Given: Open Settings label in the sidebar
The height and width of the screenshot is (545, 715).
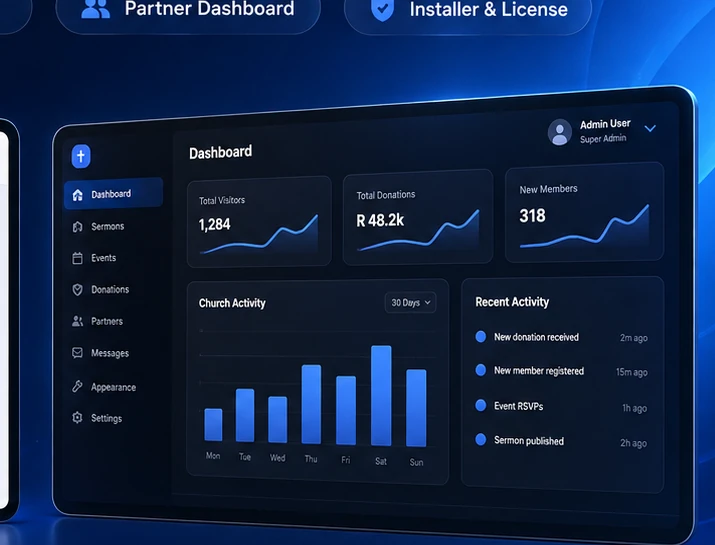Looking at the screenshot, I should click(106, 418).
